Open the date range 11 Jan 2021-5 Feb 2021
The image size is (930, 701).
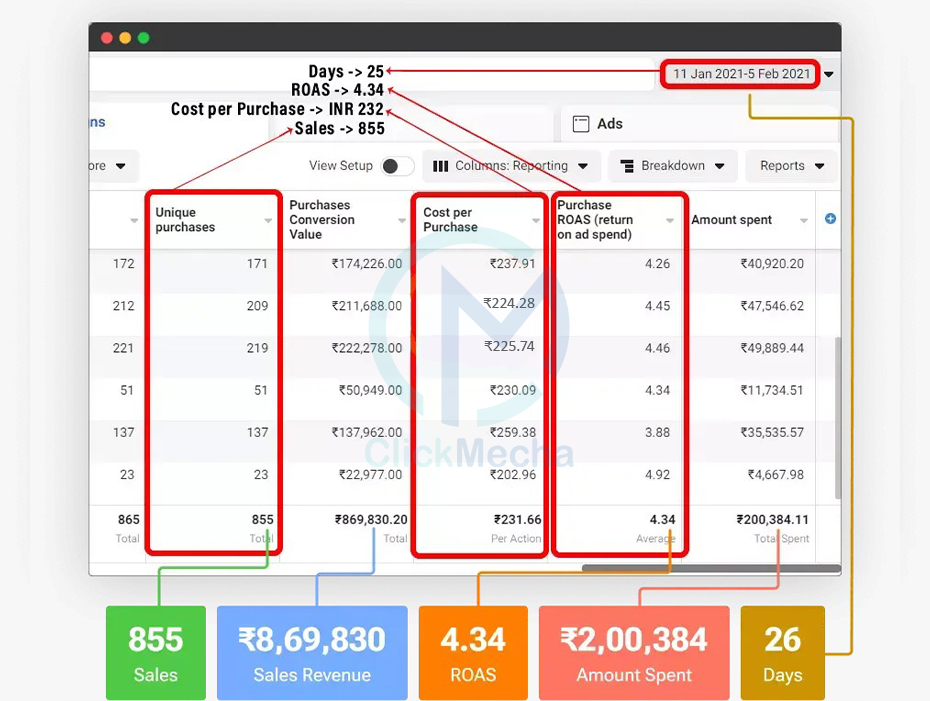[x=741, y=74]
